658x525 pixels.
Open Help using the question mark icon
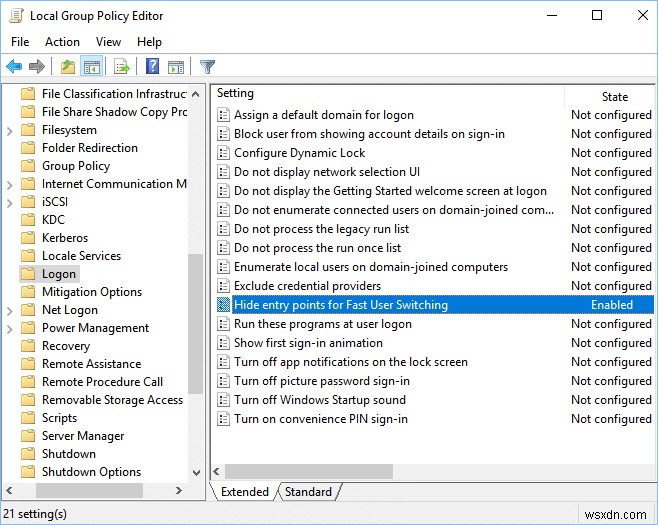click(152, 67)
